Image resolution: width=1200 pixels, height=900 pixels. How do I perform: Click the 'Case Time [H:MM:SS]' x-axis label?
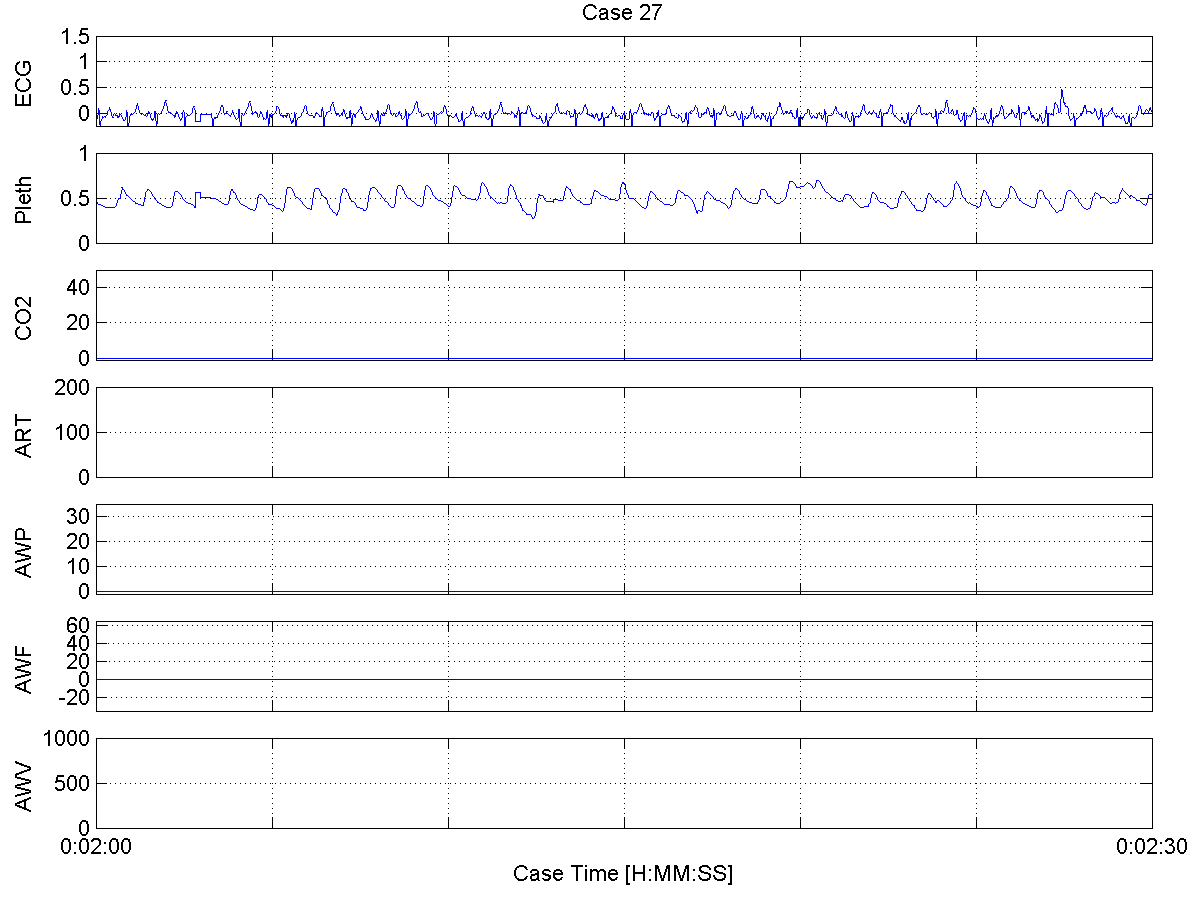(623, 873)
